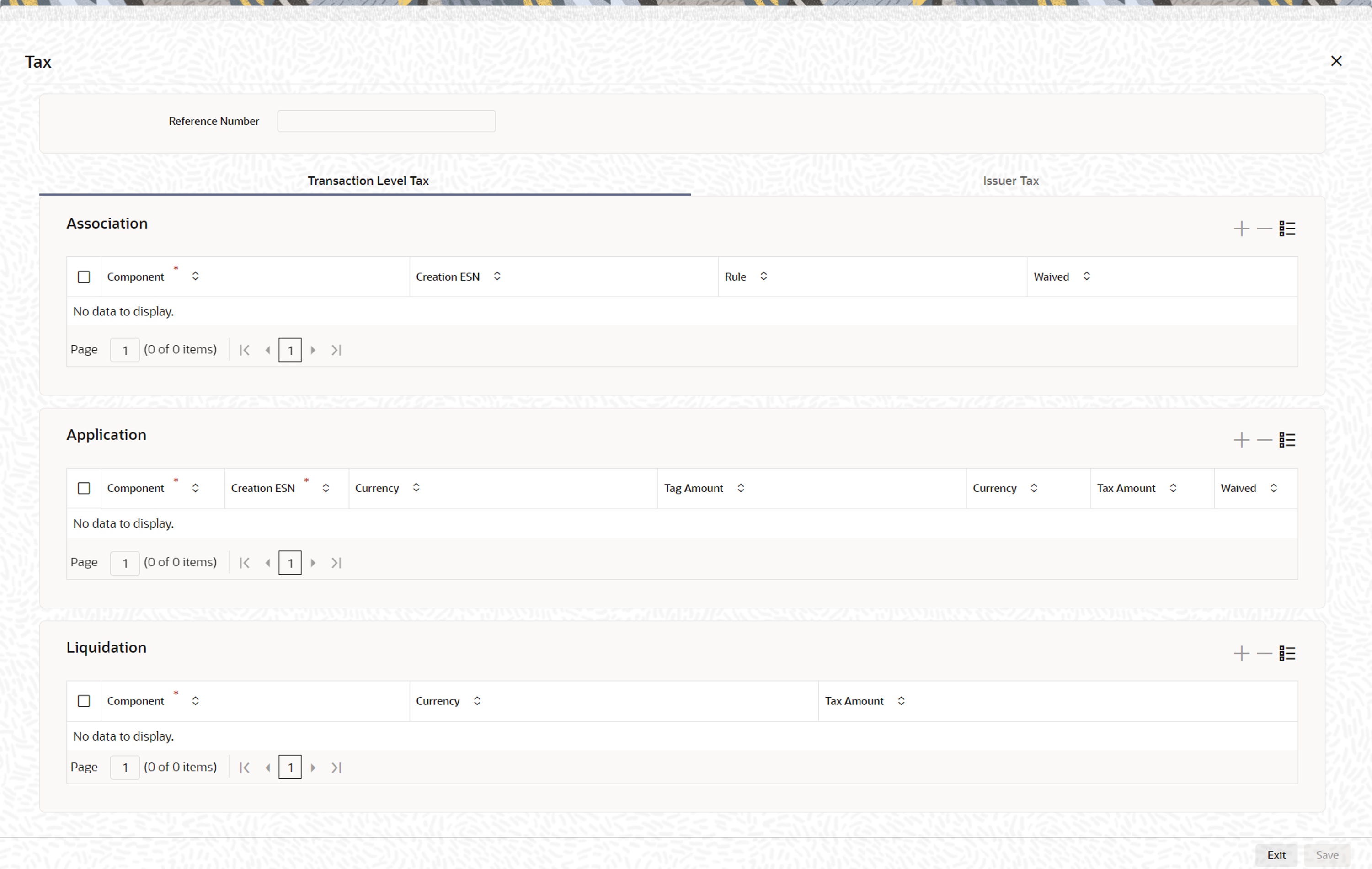Select the Transaction Level Tax tab
The image size is (1372, 869).
tap(368, 181)
